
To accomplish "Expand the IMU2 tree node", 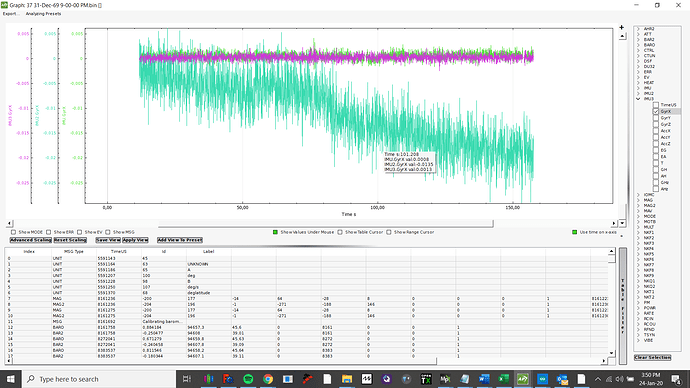I will 638,93.
